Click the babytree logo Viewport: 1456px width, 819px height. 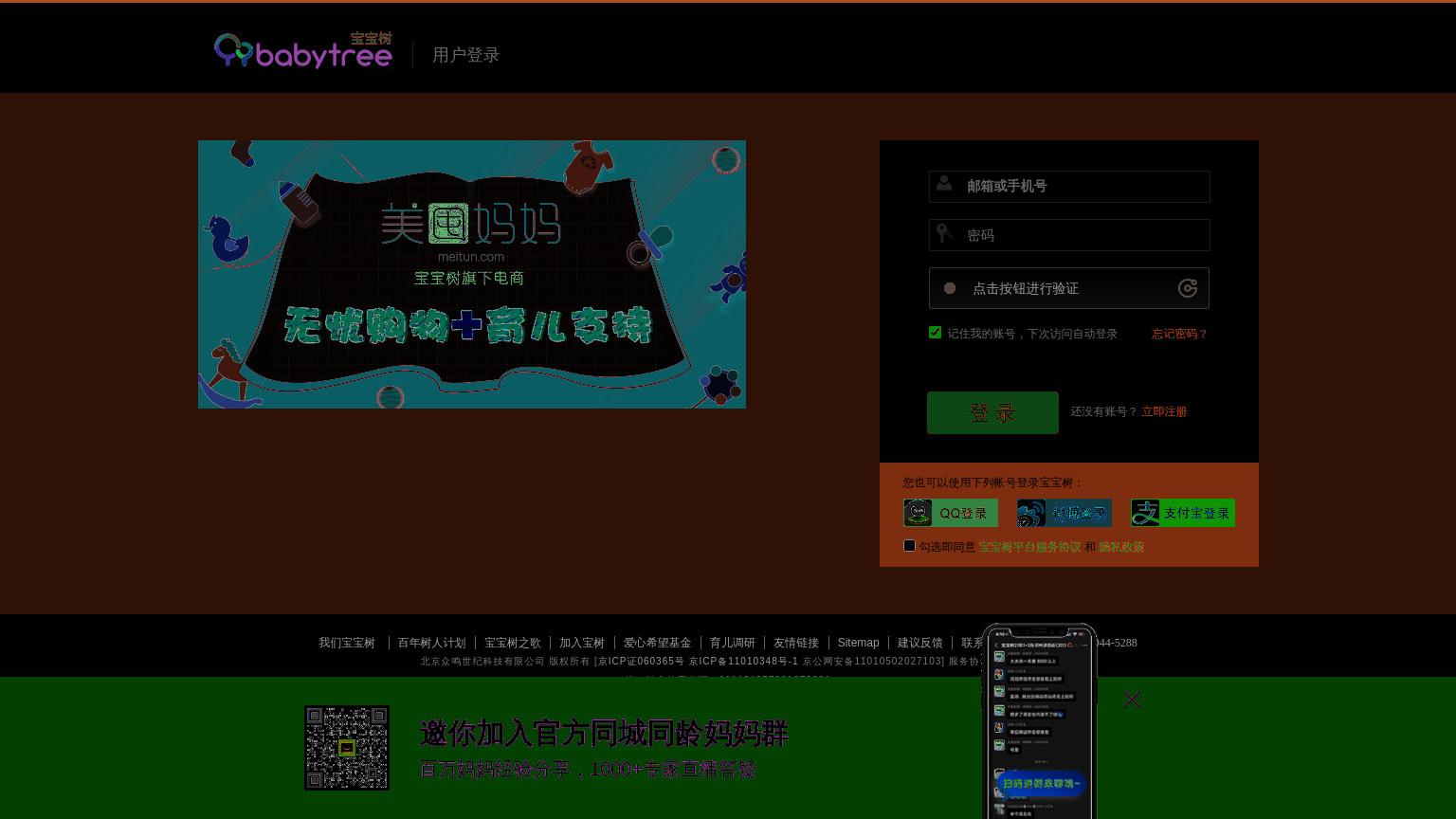[303, 51]
